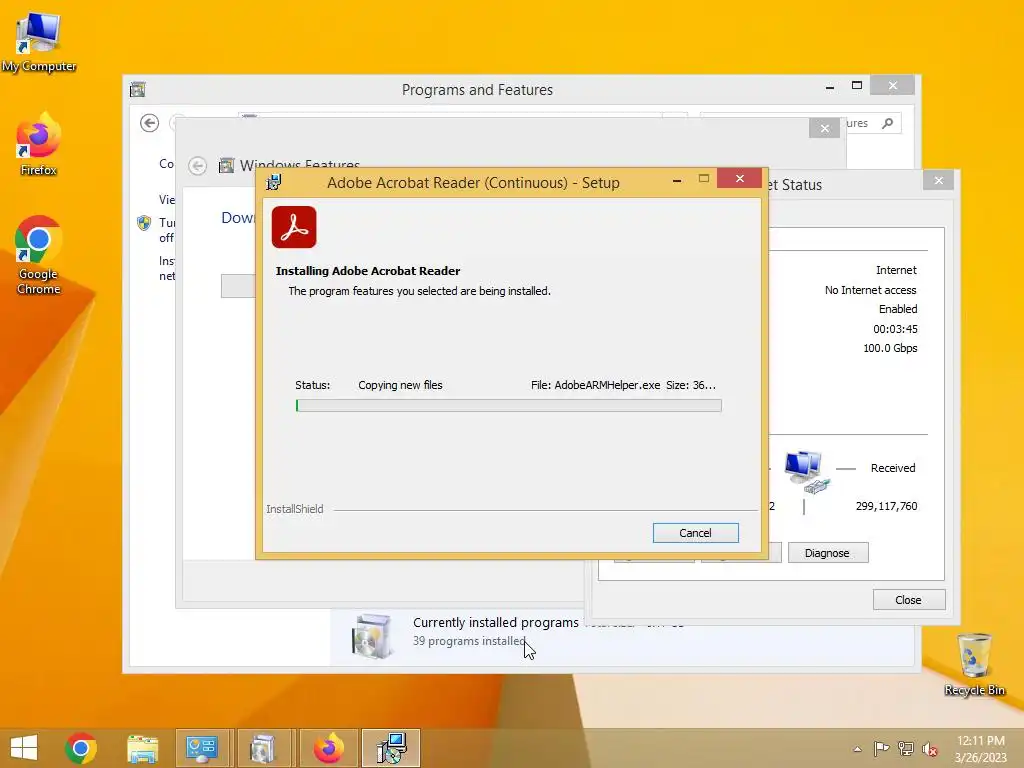Open the taskbar clock showing 12:11 PM

[x=980, y=749]
